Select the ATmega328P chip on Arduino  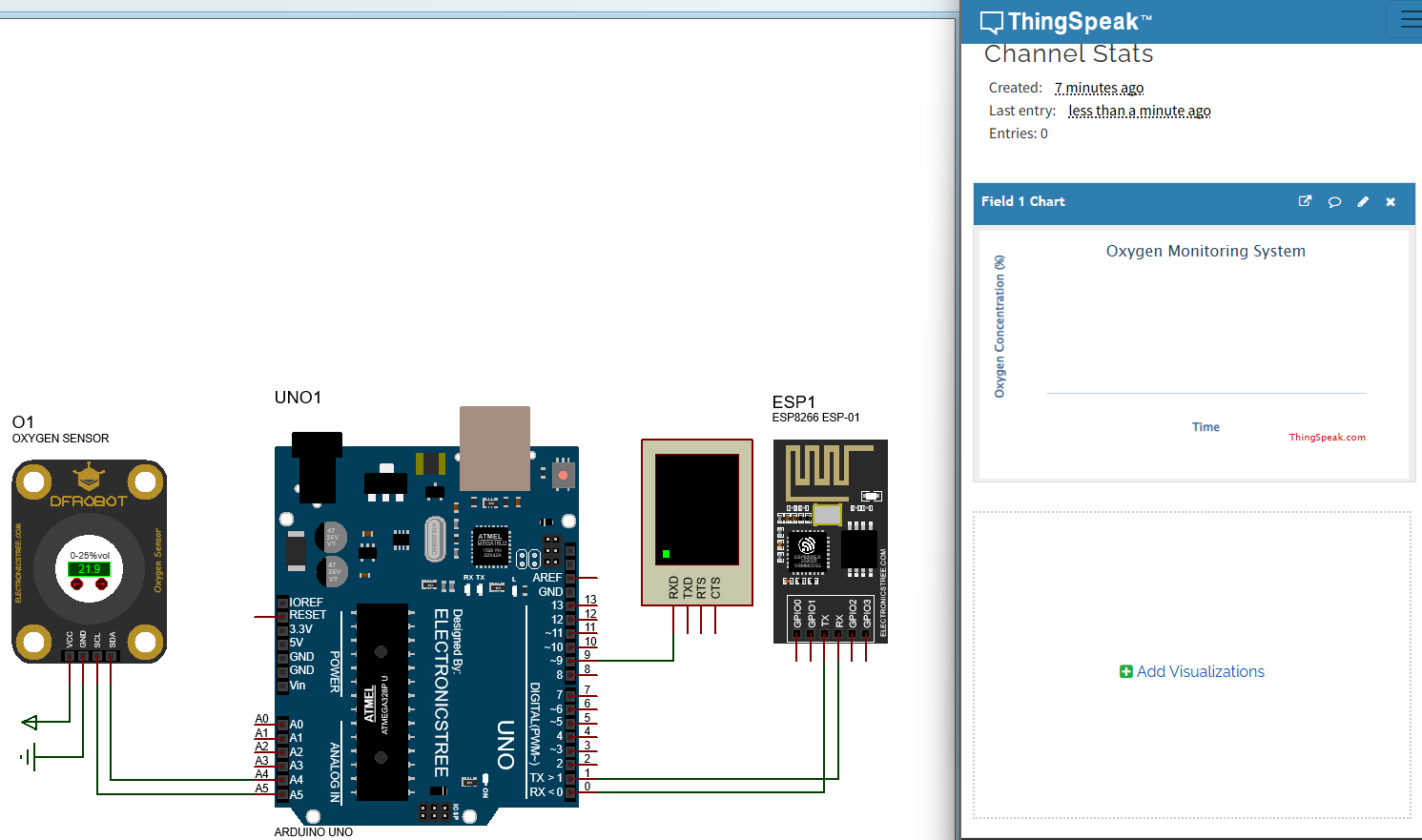(x=381, y=701)
